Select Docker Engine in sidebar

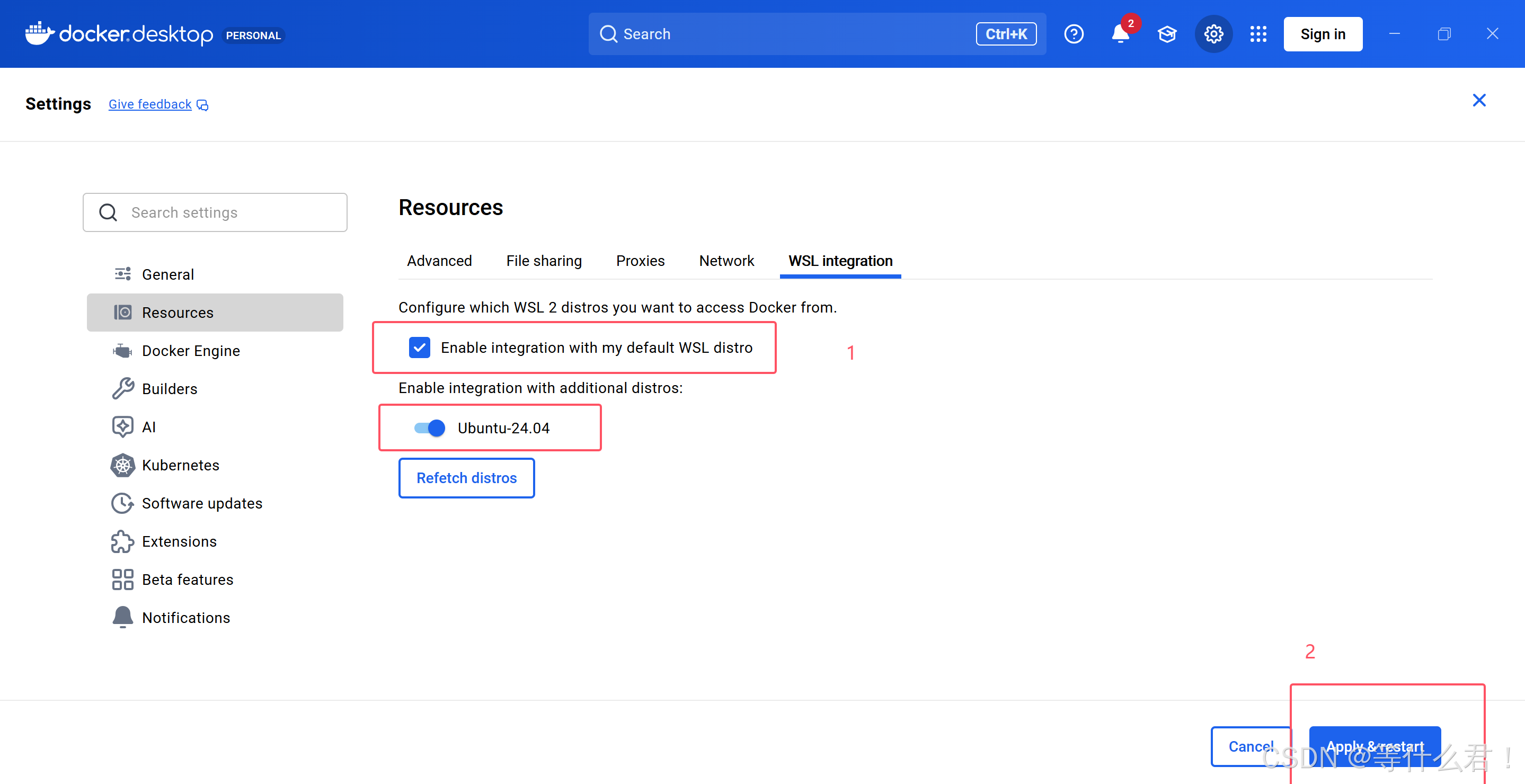[191, 351]
